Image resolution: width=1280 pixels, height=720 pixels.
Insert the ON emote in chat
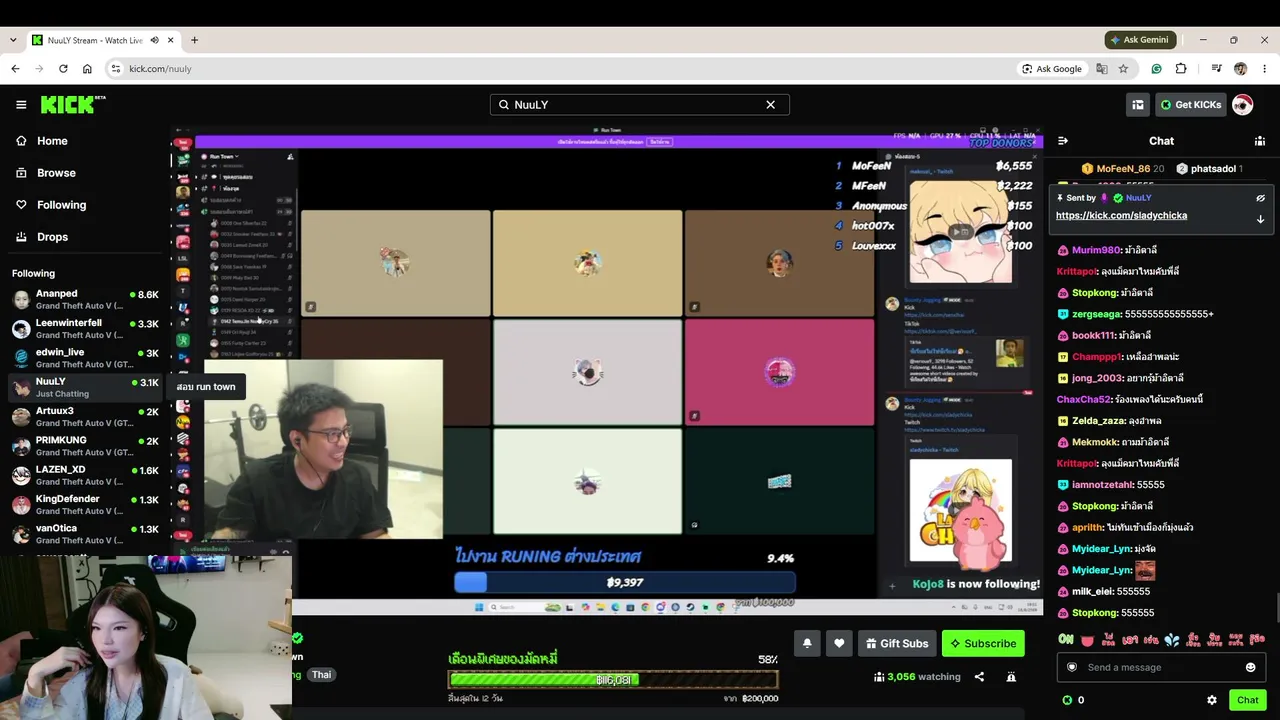coord(1066,639)
